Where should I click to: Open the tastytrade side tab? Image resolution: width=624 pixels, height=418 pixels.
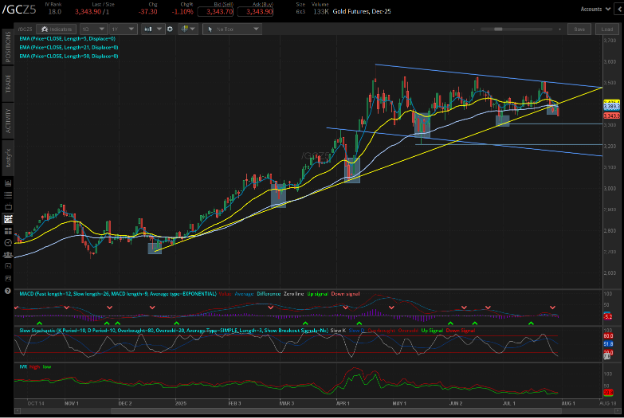coord(8,158)
